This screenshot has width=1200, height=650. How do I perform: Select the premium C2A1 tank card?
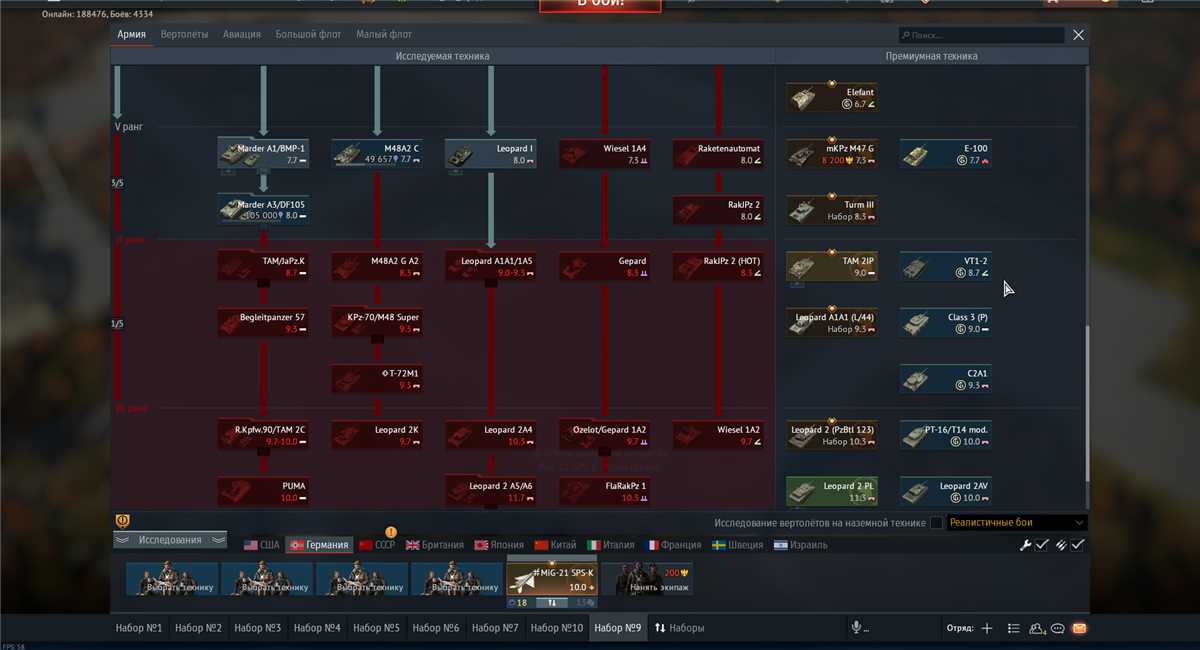[946, 378]
